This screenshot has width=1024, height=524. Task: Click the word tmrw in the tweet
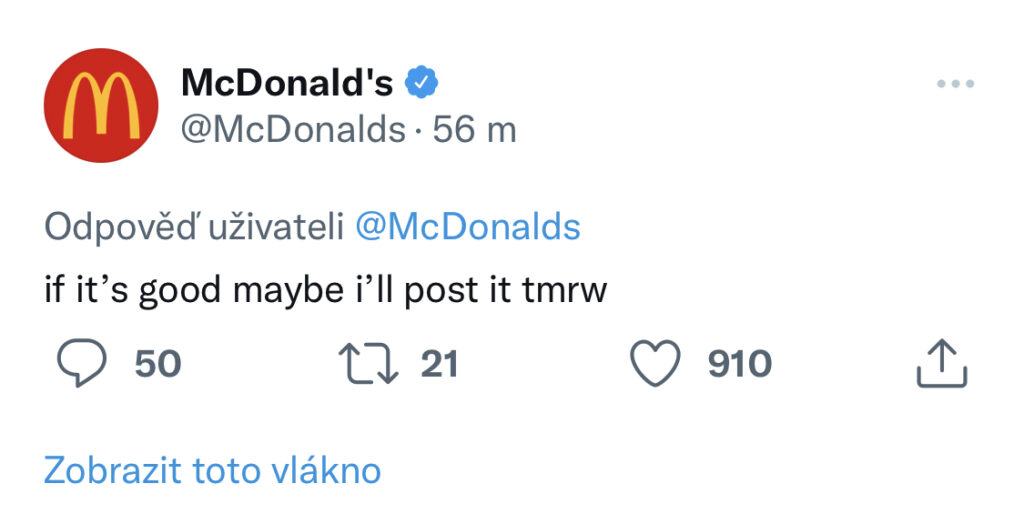point(565,291)
